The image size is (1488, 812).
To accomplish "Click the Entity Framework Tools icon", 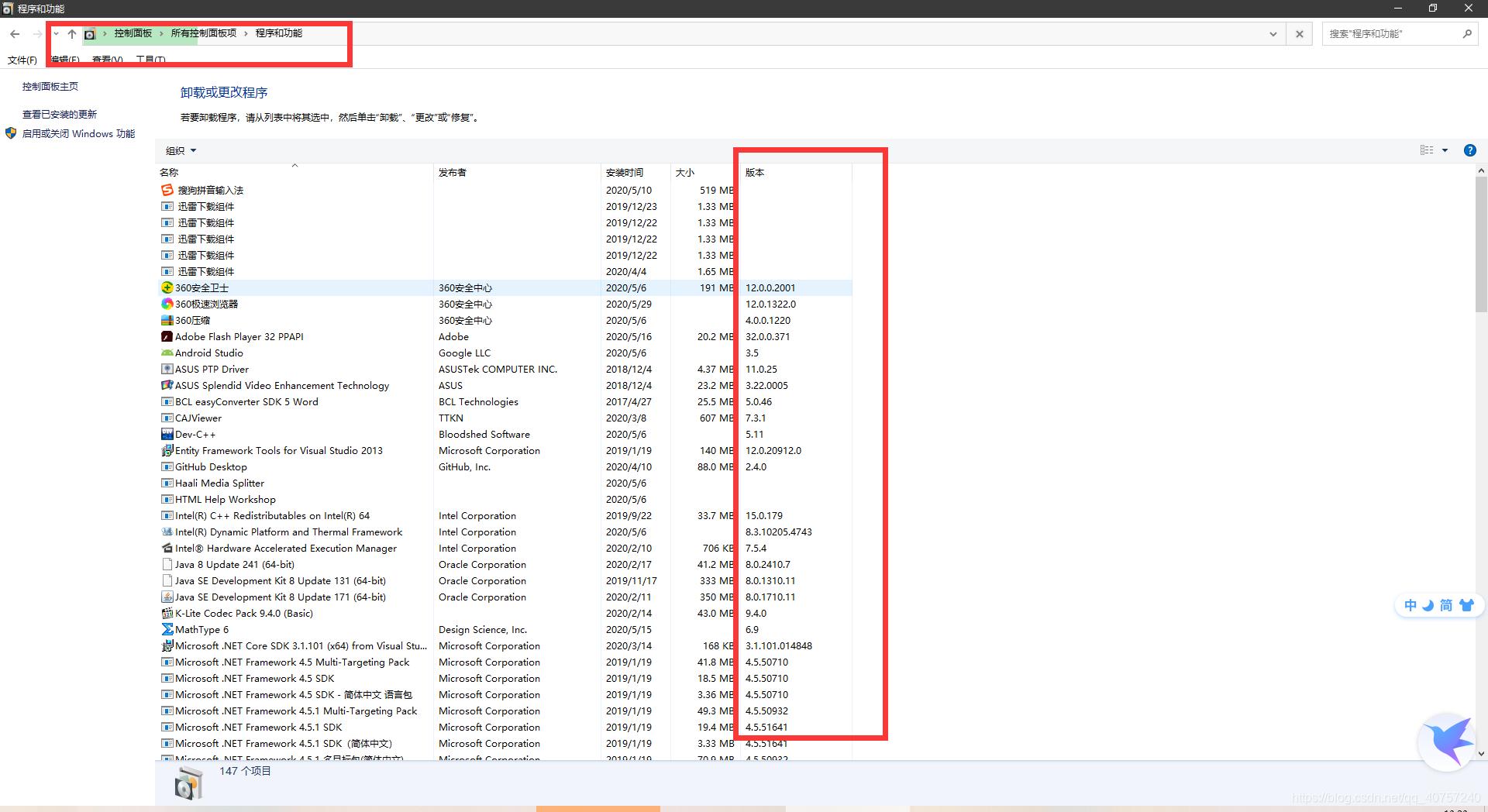I will coord(167,450).
